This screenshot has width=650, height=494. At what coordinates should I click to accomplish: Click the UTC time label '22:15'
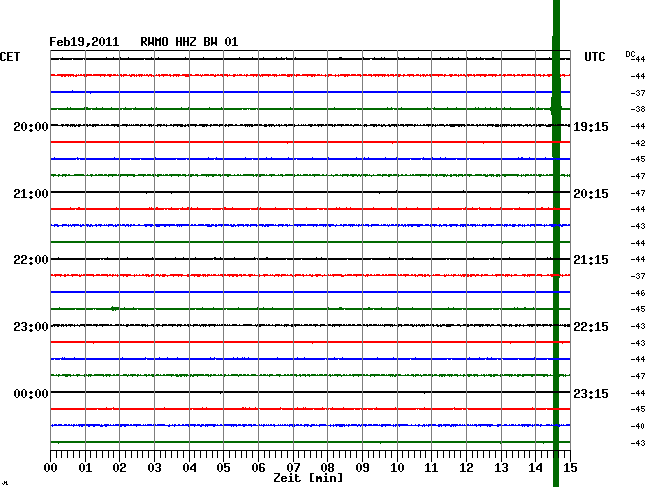coord(591,327)
